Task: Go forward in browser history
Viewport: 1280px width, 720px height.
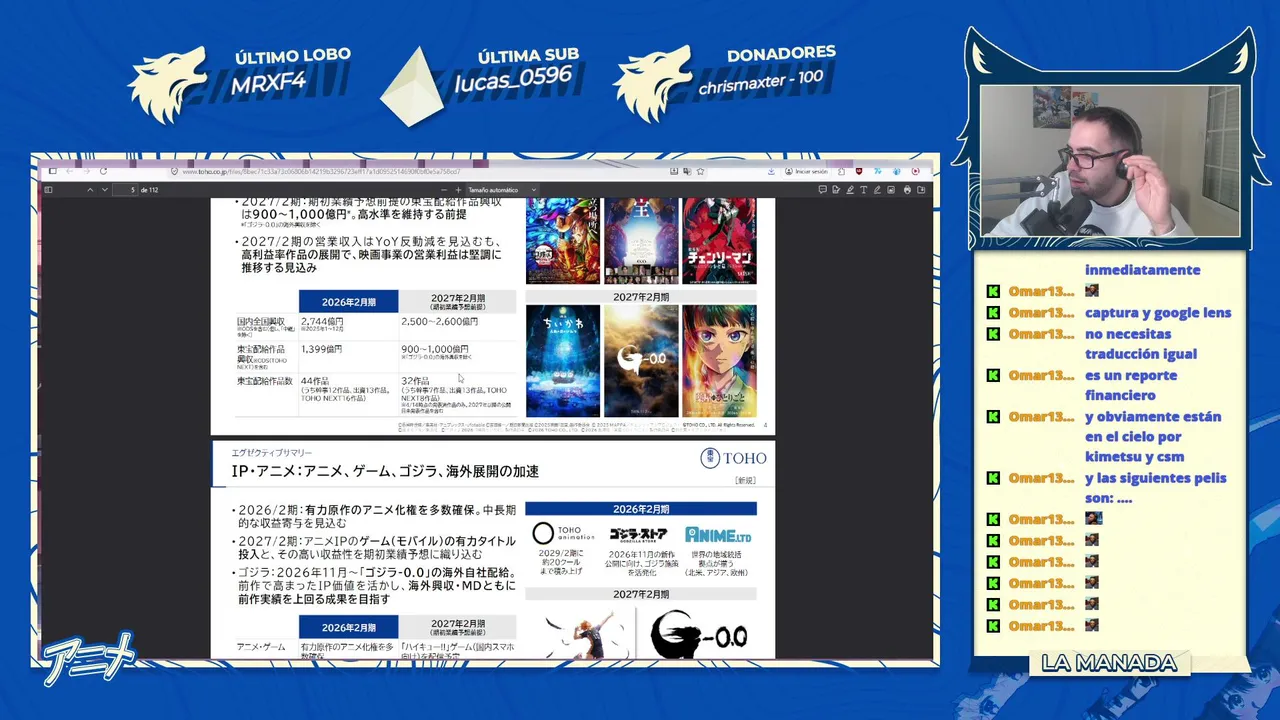Action: [86, 171]
